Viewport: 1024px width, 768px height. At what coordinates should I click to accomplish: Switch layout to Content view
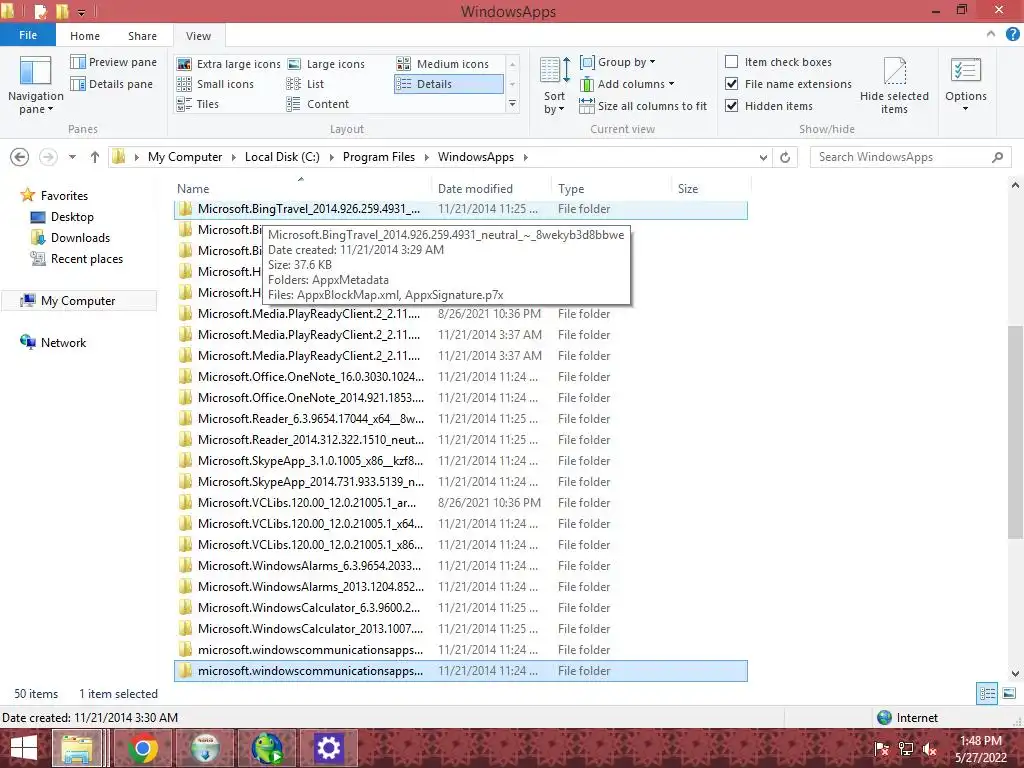pos(317,104)
